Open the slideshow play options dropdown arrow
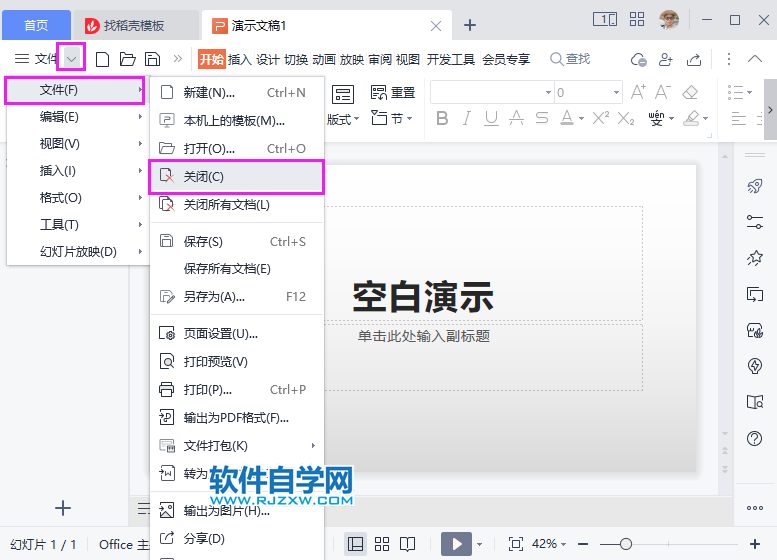The height and width of the screenshot is (560, 777). point(479,544)
